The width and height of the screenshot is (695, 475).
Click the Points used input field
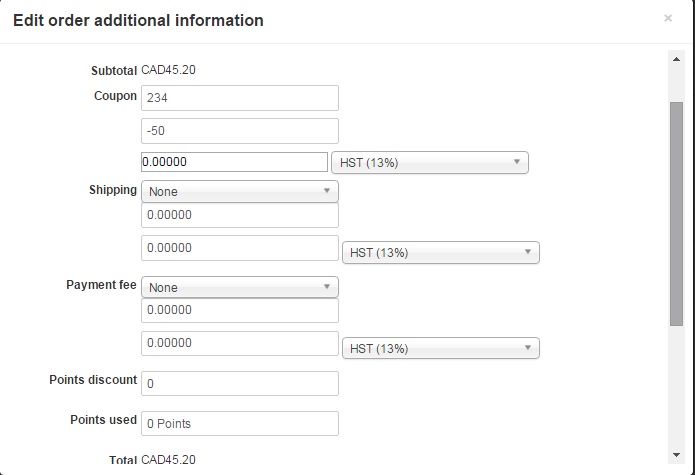coord(240,423)
